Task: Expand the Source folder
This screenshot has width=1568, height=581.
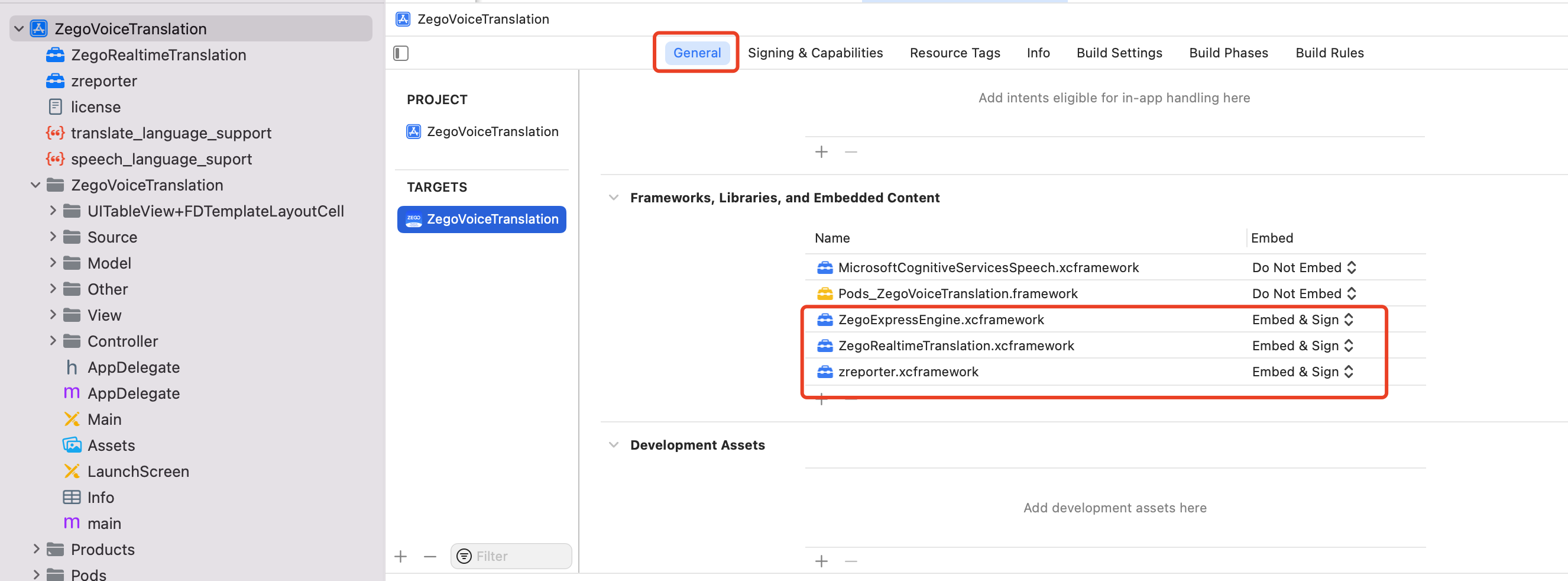Action: 53,237
